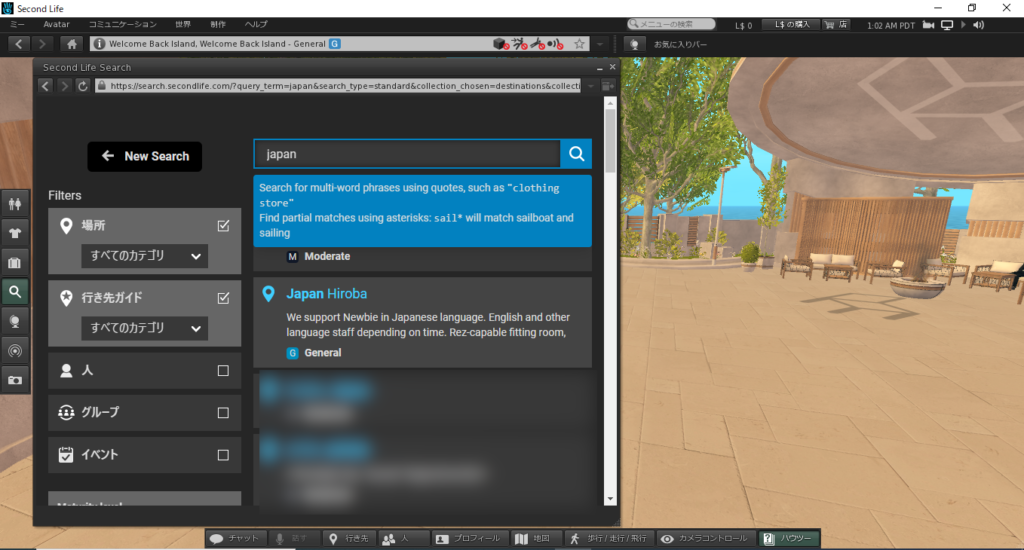Click the search page URL address bar
Viewport: 1024px width, 550px height.
point(338,86)
